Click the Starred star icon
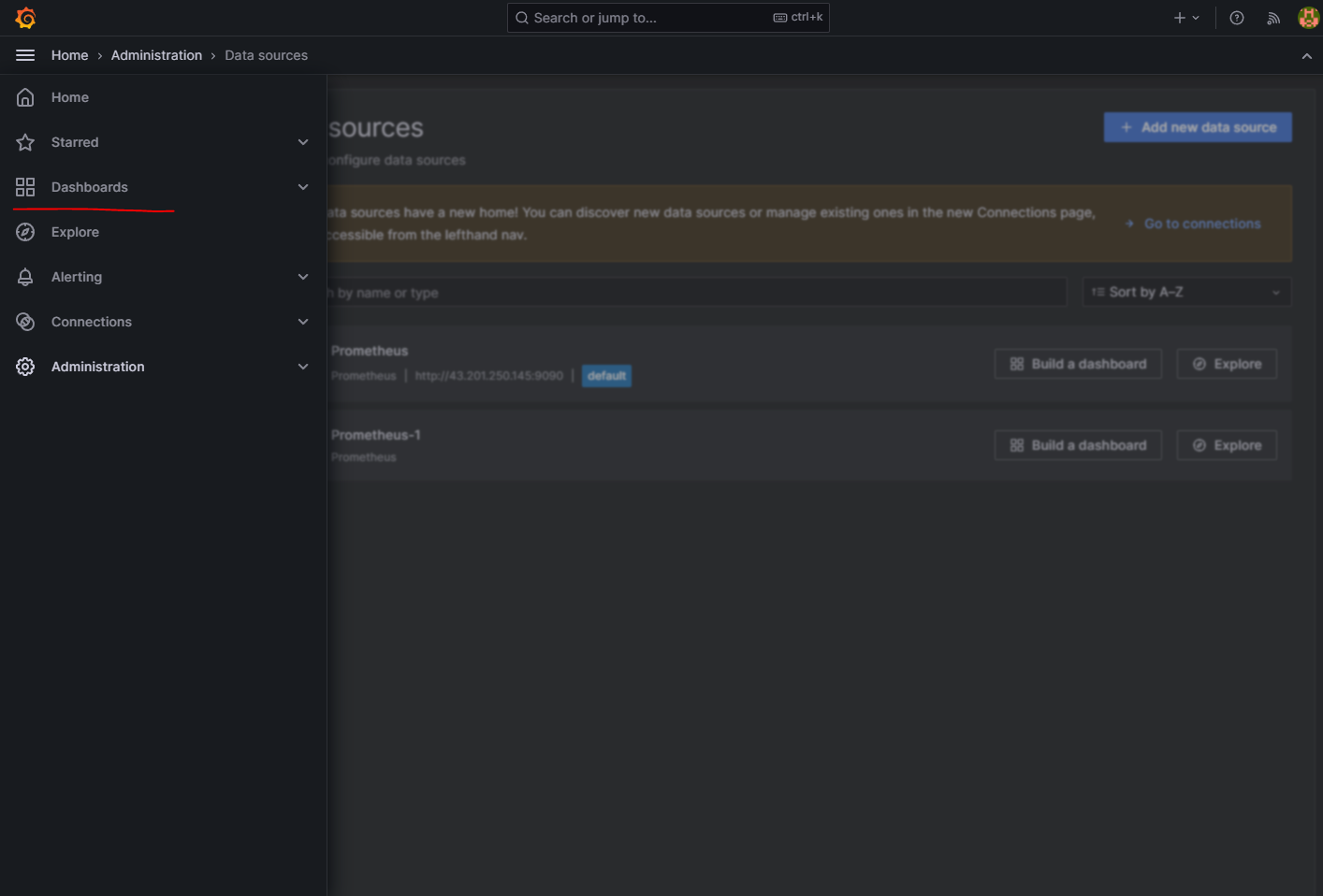This screenshot has width=1323, height=896. (25, 142)
